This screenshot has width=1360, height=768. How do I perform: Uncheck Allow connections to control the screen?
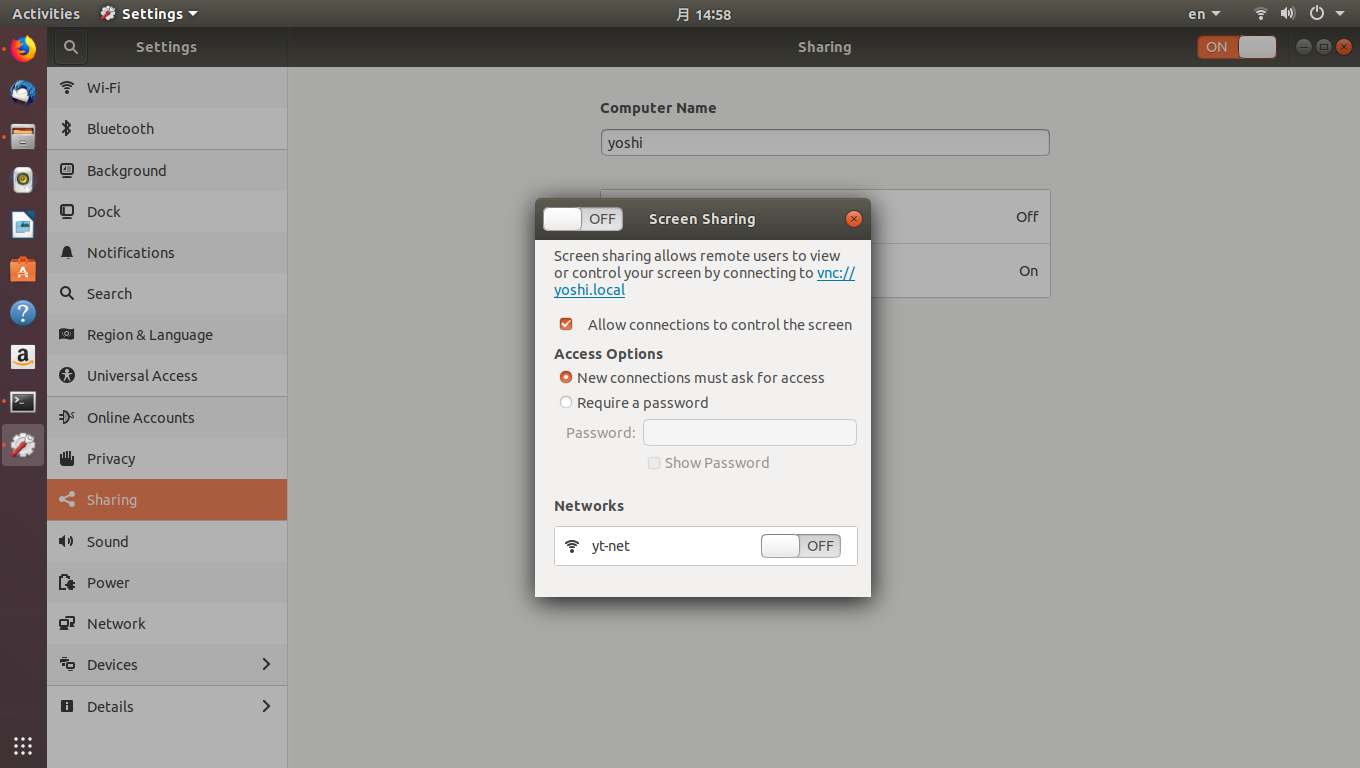tap(566, 324)
